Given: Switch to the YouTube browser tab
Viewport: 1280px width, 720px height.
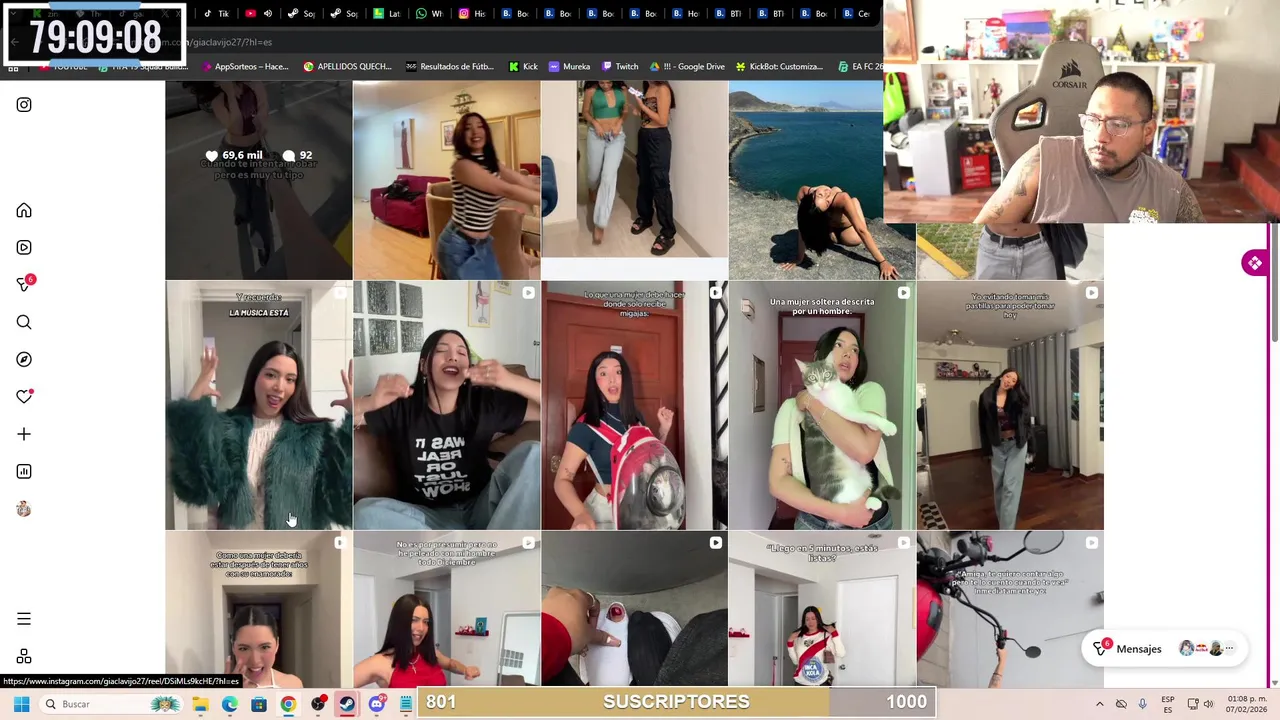Looking at the screenshot, I should 258,13.
